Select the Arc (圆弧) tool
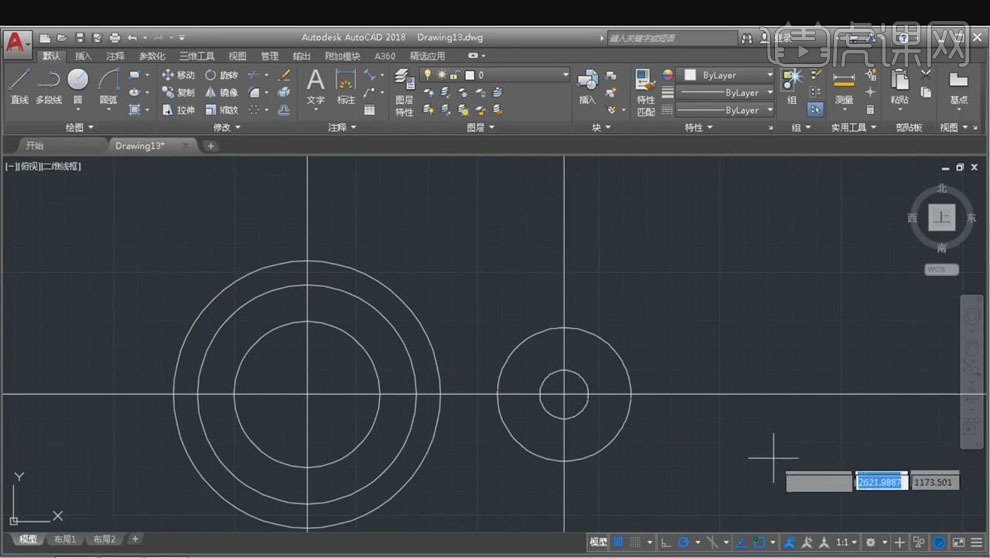The image size is (990, 558). (x=108, y=86)
